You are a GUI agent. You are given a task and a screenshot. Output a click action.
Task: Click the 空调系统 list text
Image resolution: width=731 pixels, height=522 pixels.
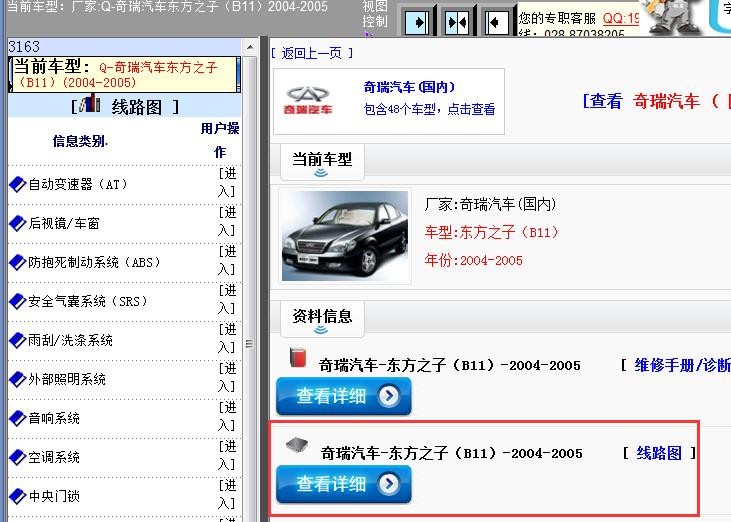(54, 458)
